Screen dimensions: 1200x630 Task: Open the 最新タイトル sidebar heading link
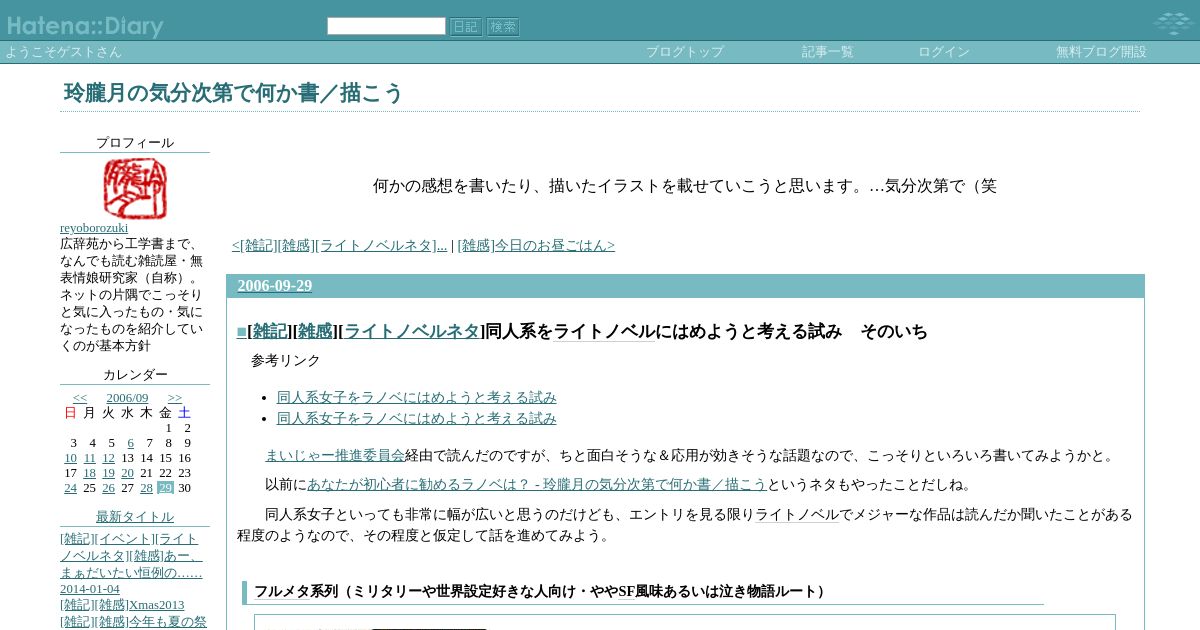[135, 517]
